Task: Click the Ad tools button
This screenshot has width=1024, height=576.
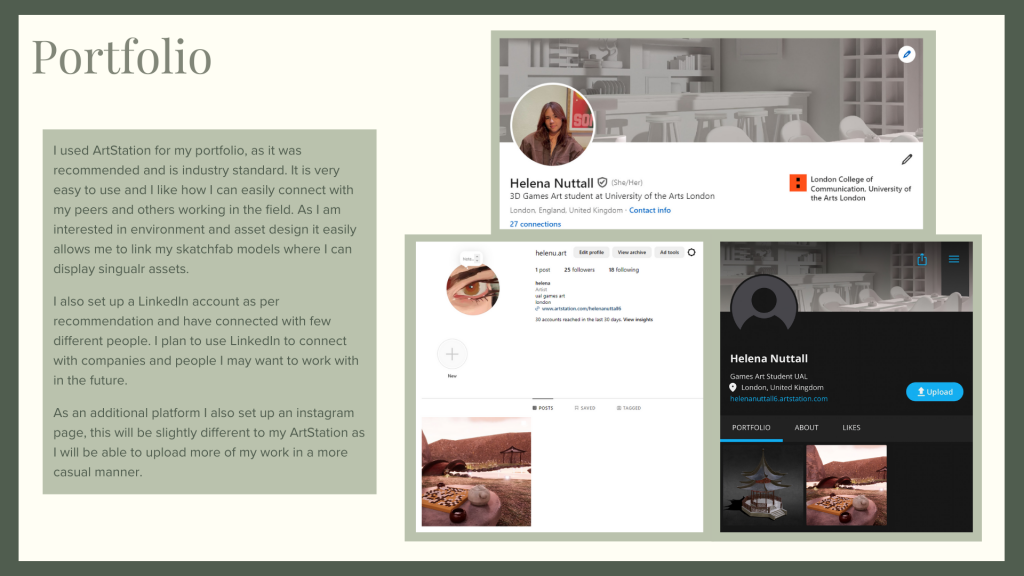Action: 669,252
